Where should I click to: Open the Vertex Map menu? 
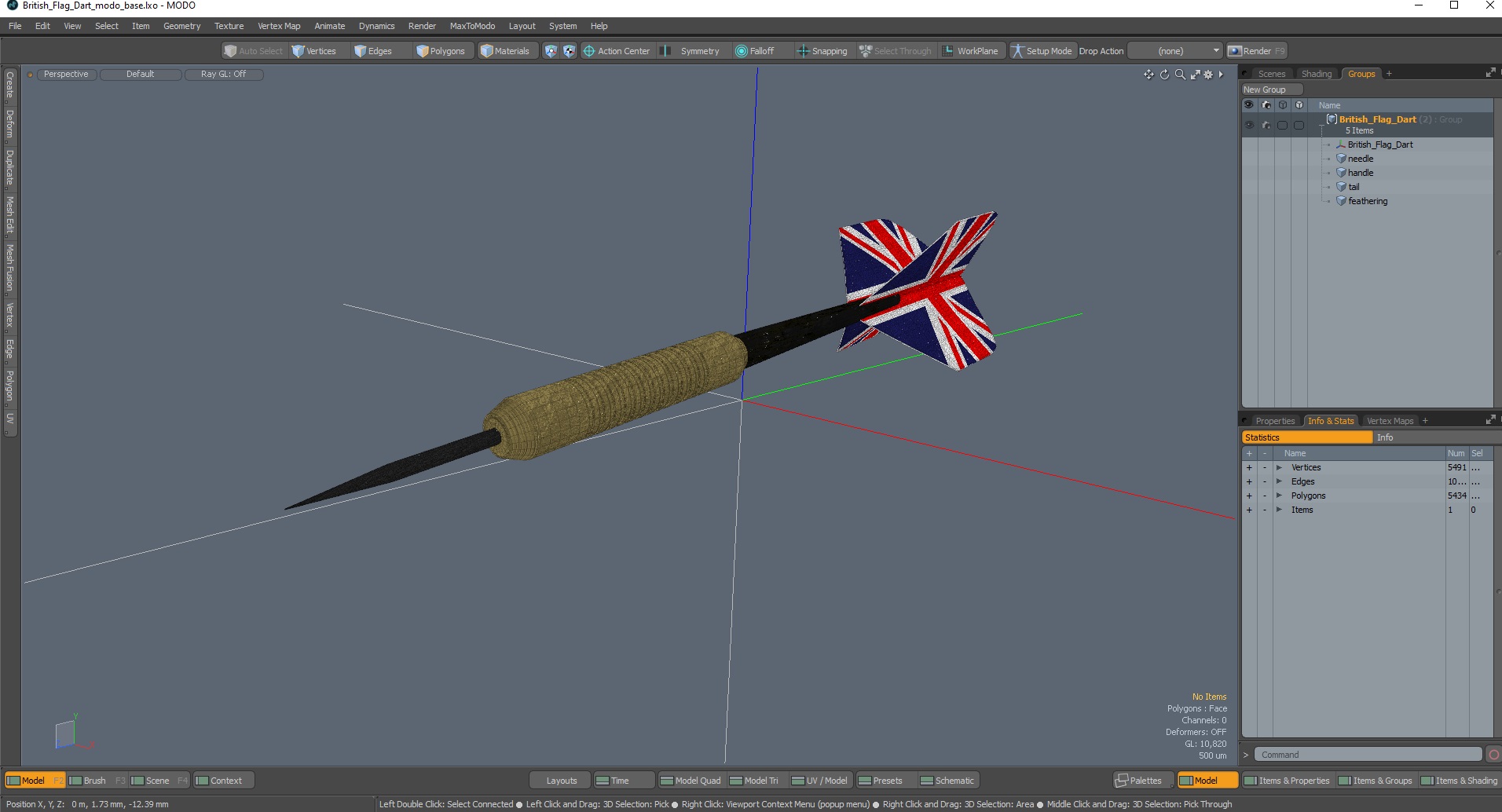point(279,26)
